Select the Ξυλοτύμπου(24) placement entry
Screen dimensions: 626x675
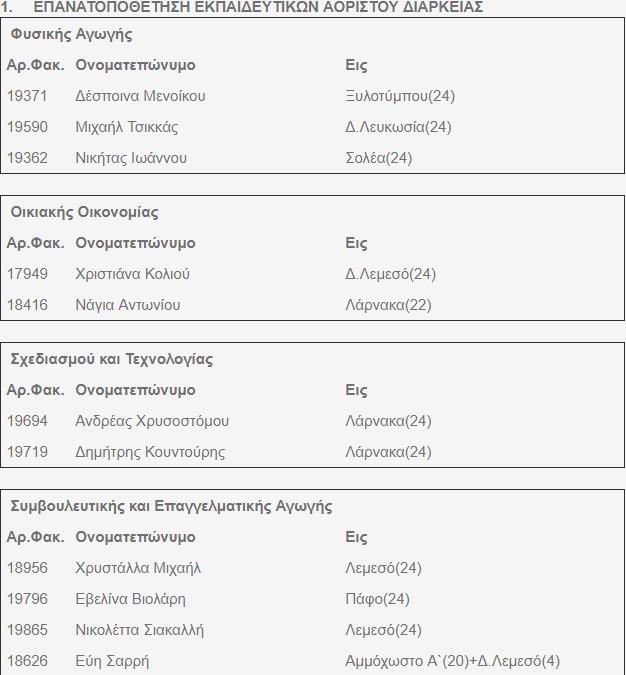click(x=399, y=96)
